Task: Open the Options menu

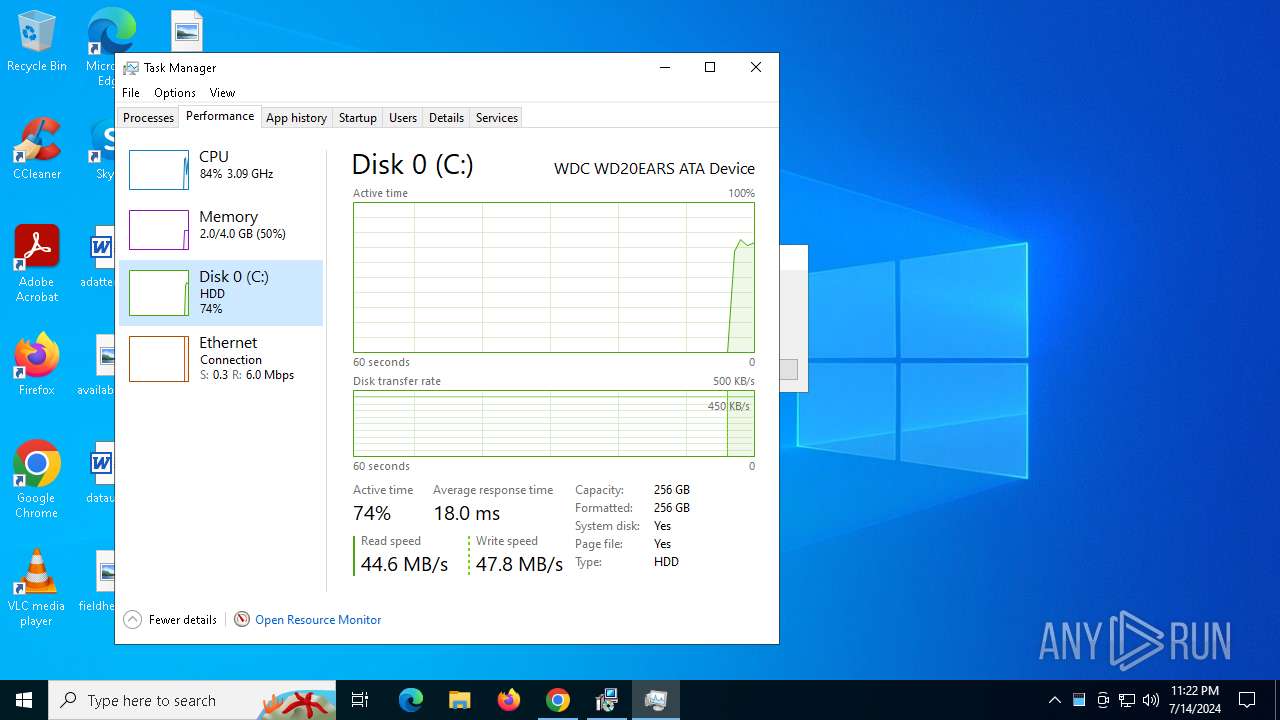Action: [x=175, y=93]
